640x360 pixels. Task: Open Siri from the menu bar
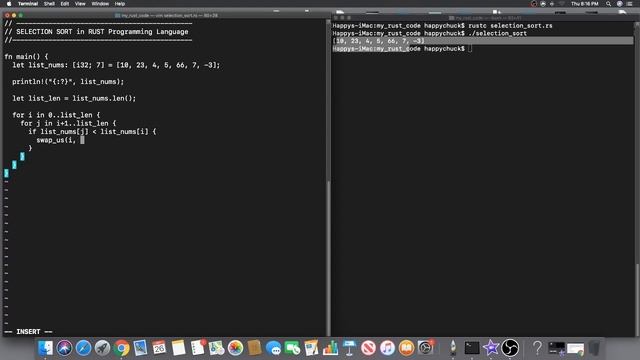tap(620, 4)
